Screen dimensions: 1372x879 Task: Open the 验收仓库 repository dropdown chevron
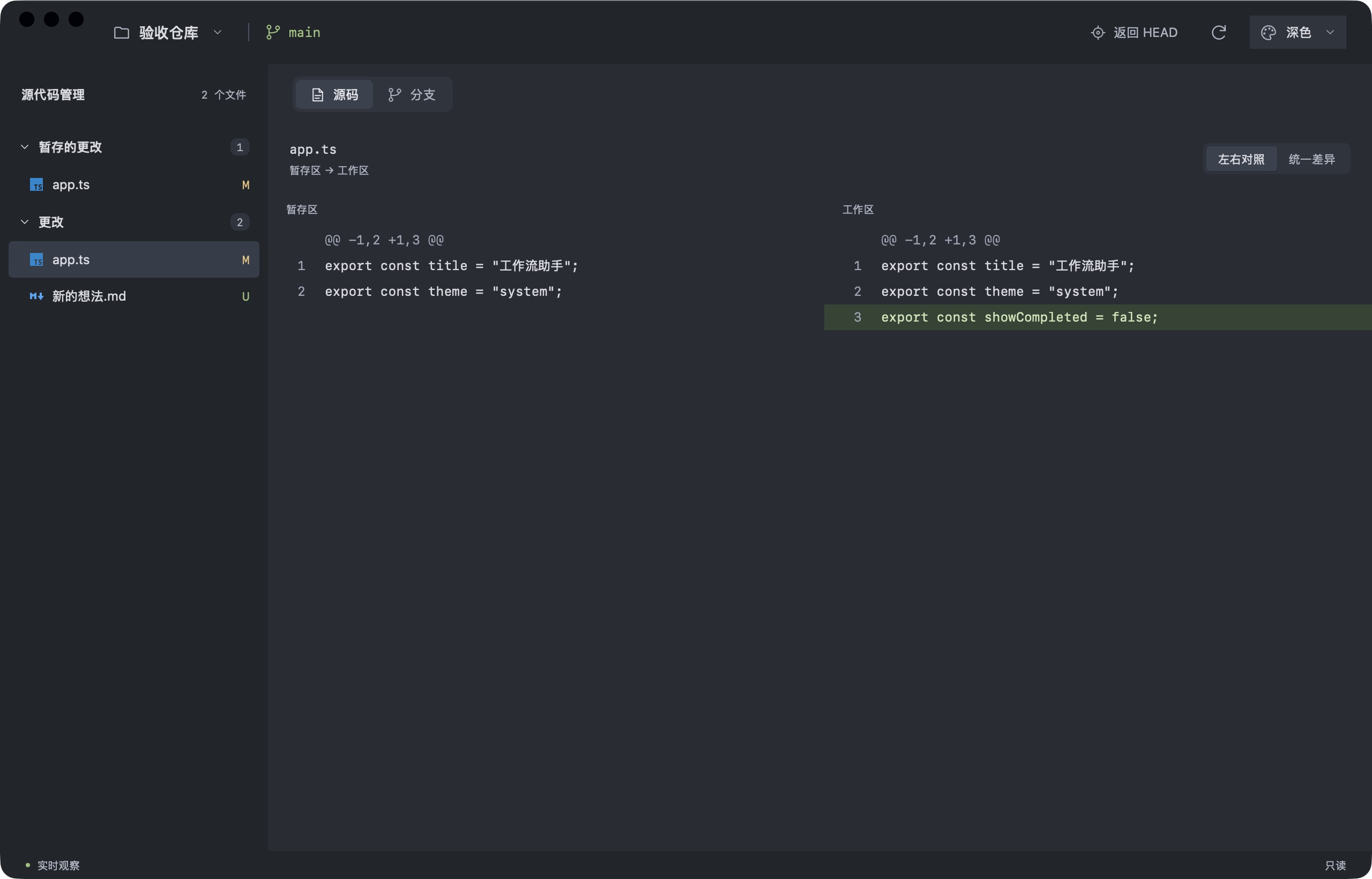(x=218, y=33)
